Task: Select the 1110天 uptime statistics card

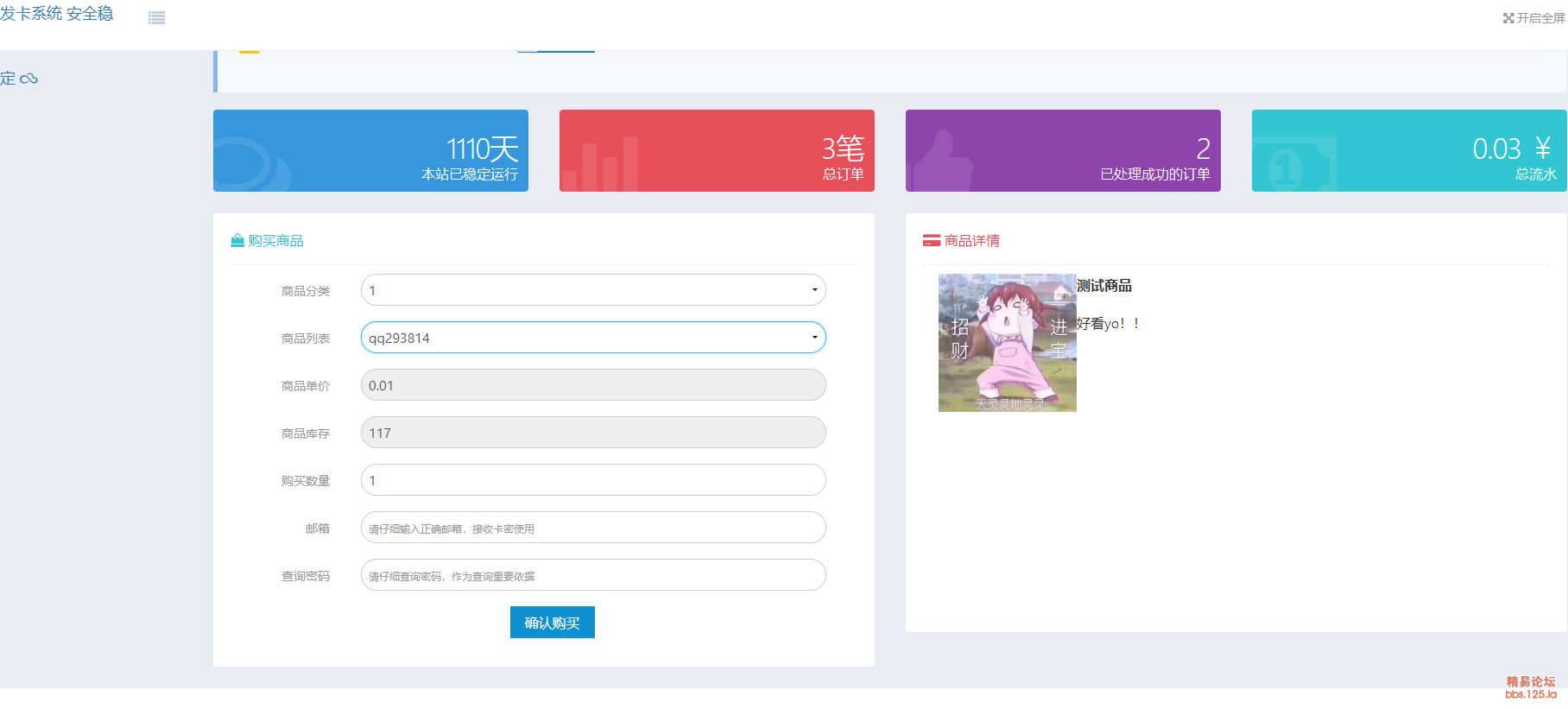Action: point(370,151)
